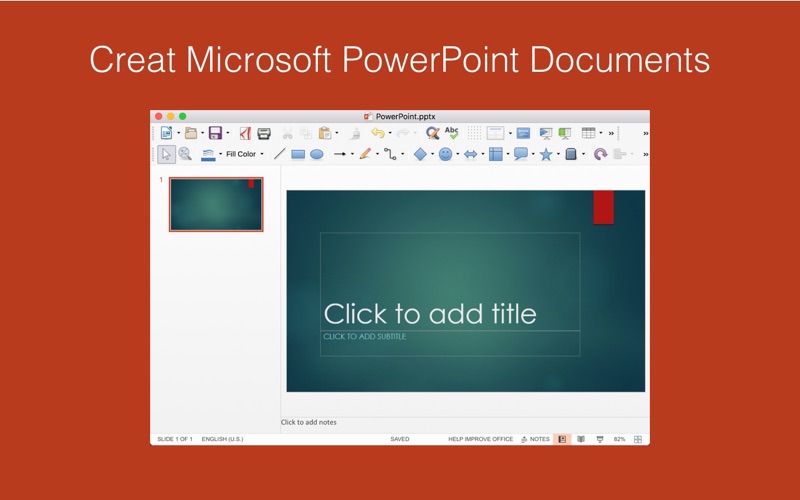Paste from the clipboard icon
Image resolution: width=800 pixels, height=500 pixels.
pos(325,133)
